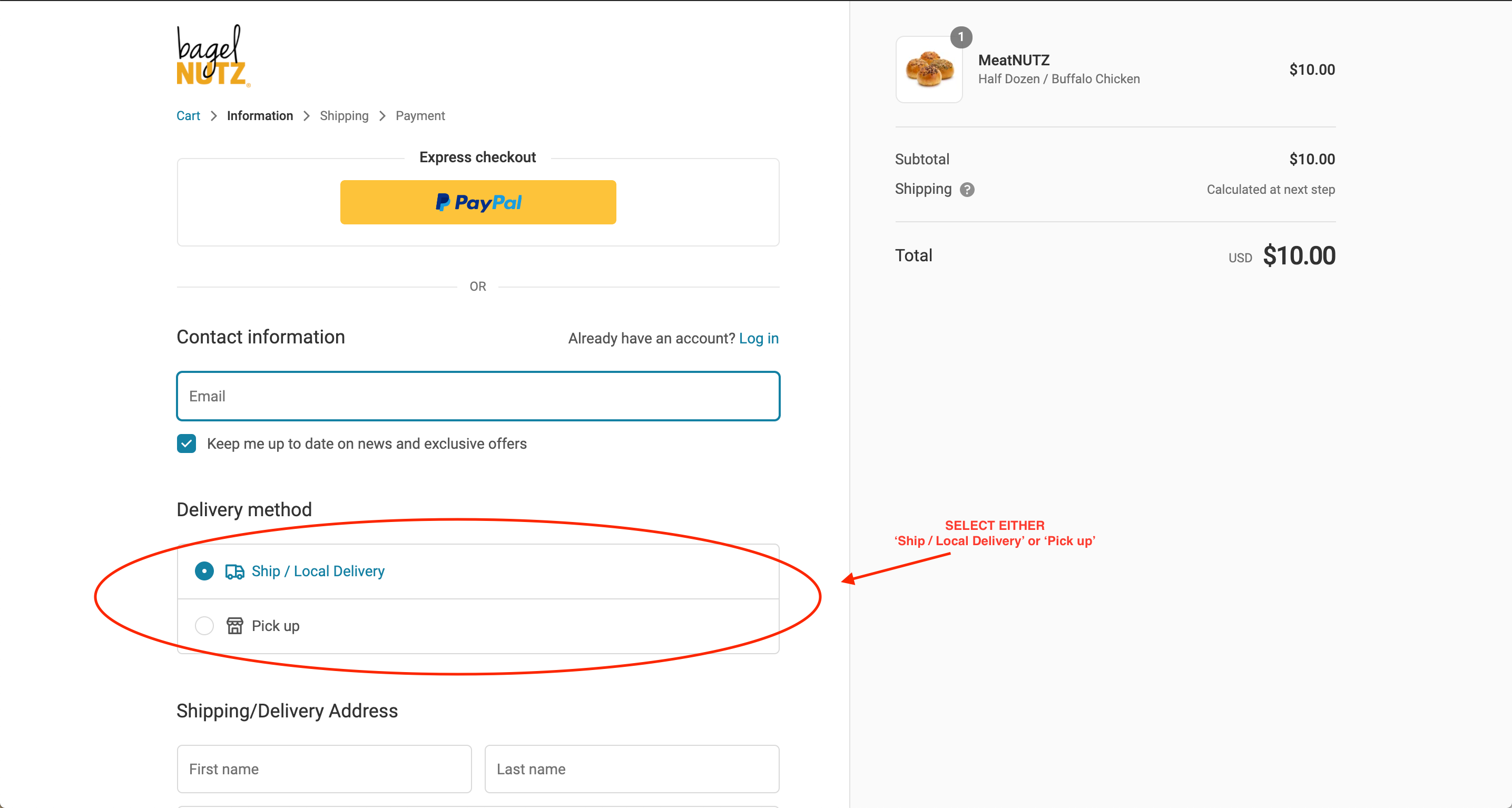The height and width of the screenshot is (808, 1512).
Task: Click the delivery truck icon
Action: (235, 571)
